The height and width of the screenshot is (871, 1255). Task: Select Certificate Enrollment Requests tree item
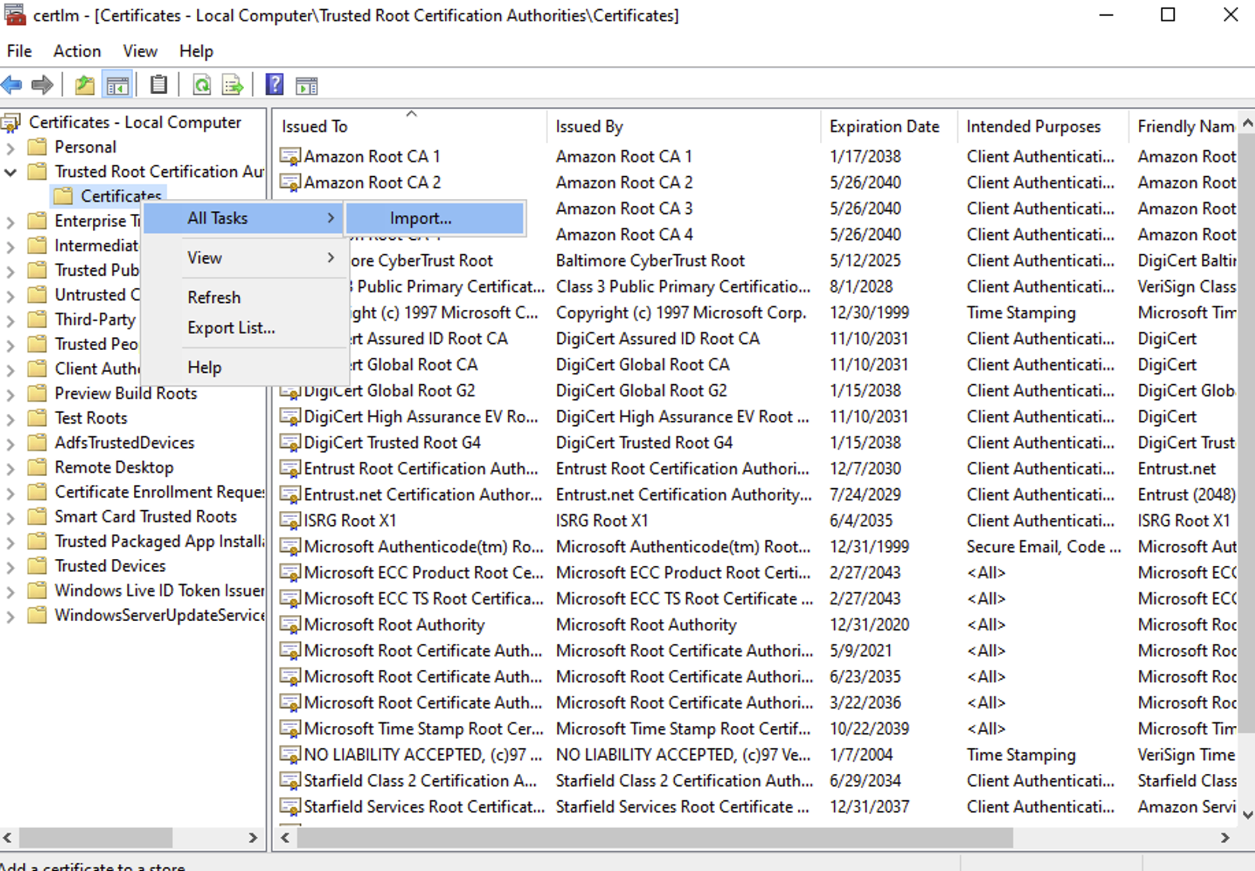pos(159,491)
